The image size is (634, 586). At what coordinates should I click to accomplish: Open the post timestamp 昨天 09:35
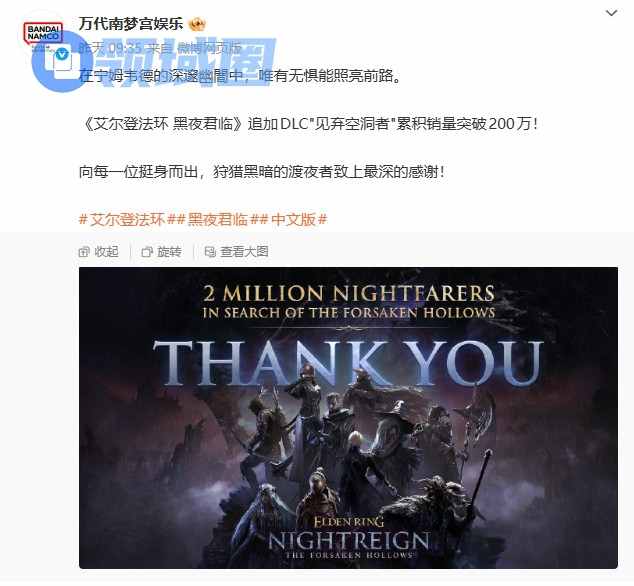pos(110,49)
